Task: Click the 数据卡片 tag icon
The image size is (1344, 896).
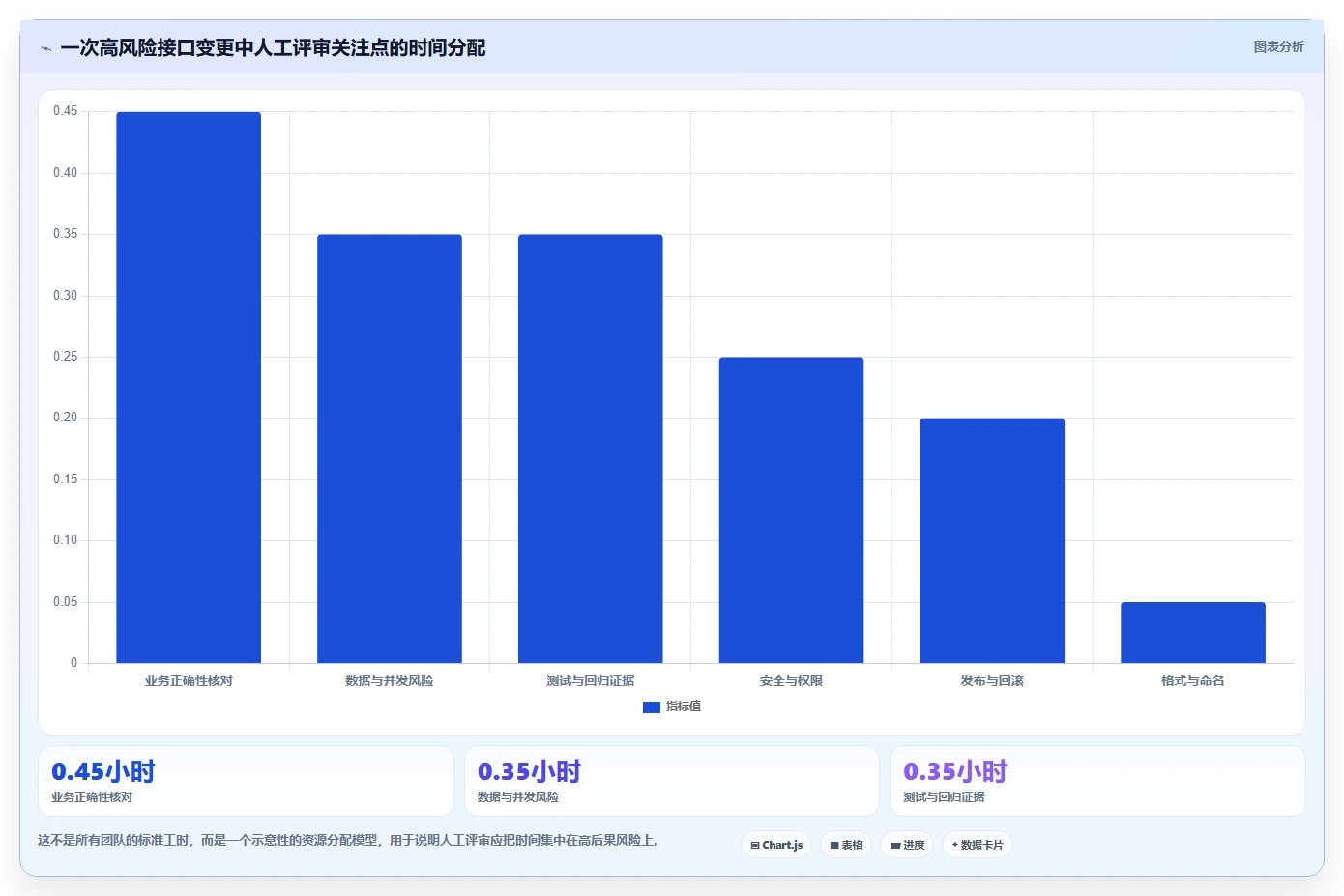Action: [955, 845]
